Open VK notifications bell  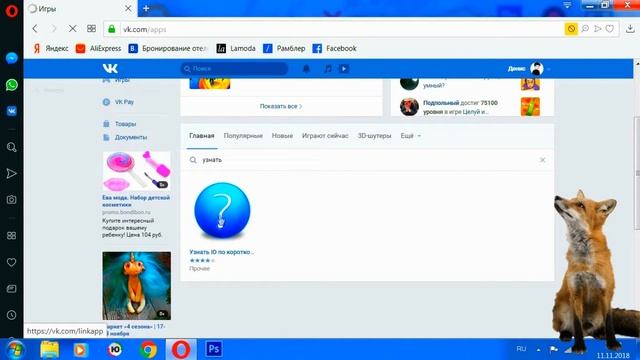click(306, 69)
